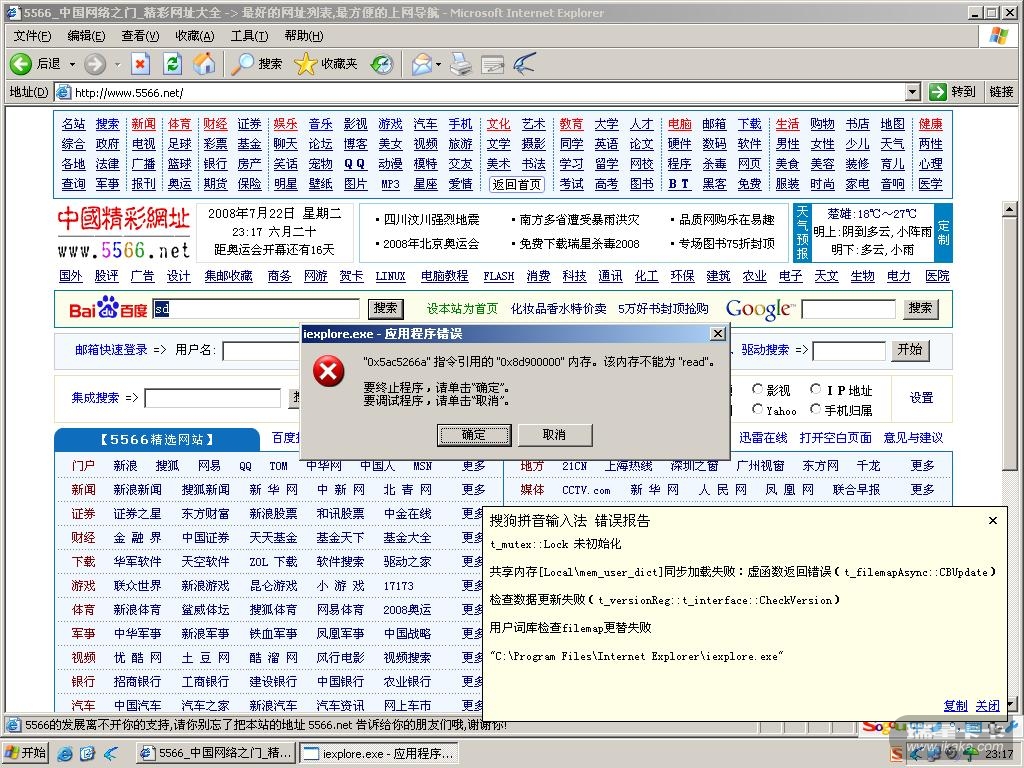Open the 2008年北京奥运会 headline link
1024x768 pixels.
coord(431,244)
